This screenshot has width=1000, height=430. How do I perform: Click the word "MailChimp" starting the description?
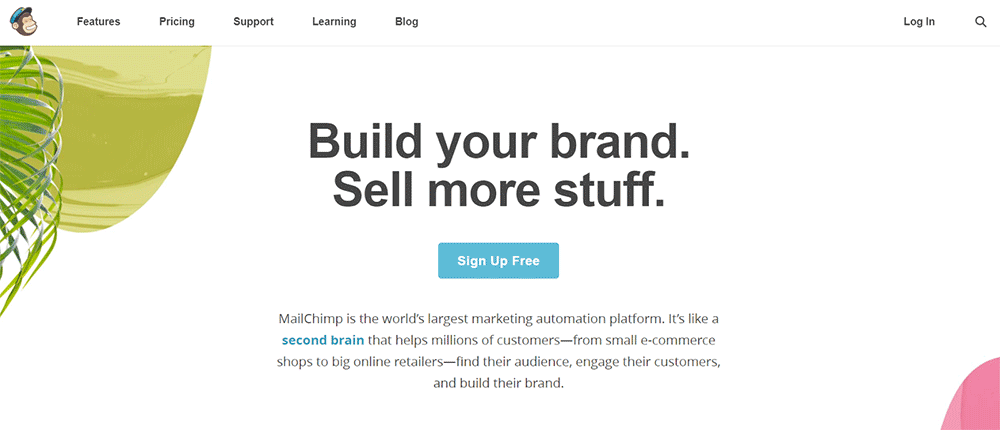point(312,319)
